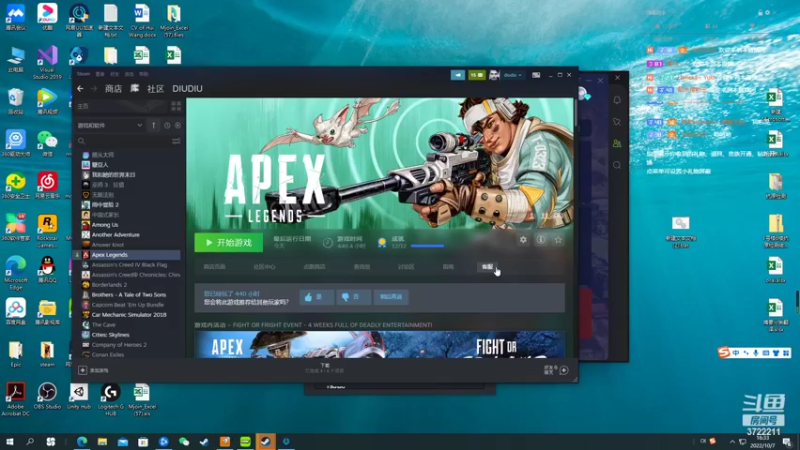This screenshot has width=800, height=450.
Task: Click the Add a game label
Action: pos(99,370)
